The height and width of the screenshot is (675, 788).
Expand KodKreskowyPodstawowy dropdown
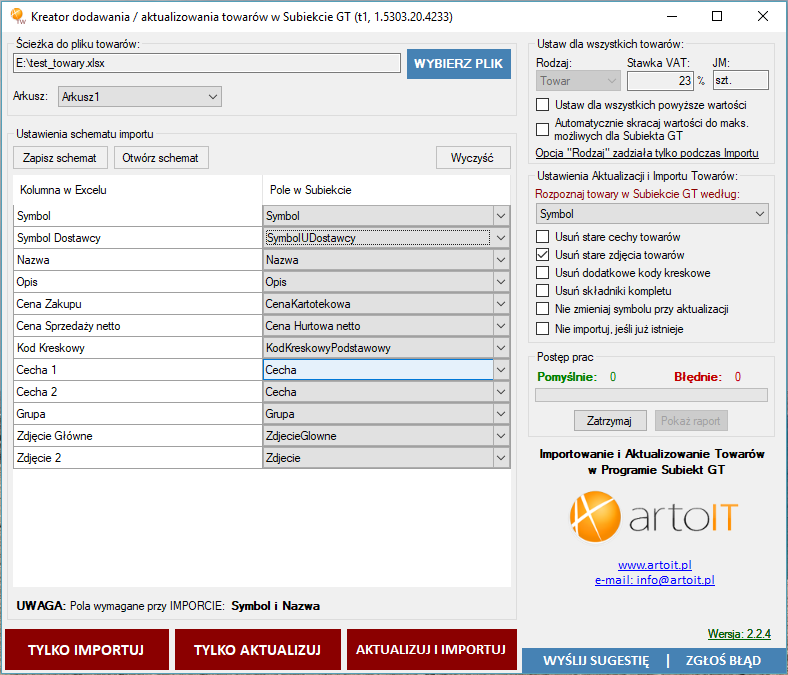(x=501, y=348)
